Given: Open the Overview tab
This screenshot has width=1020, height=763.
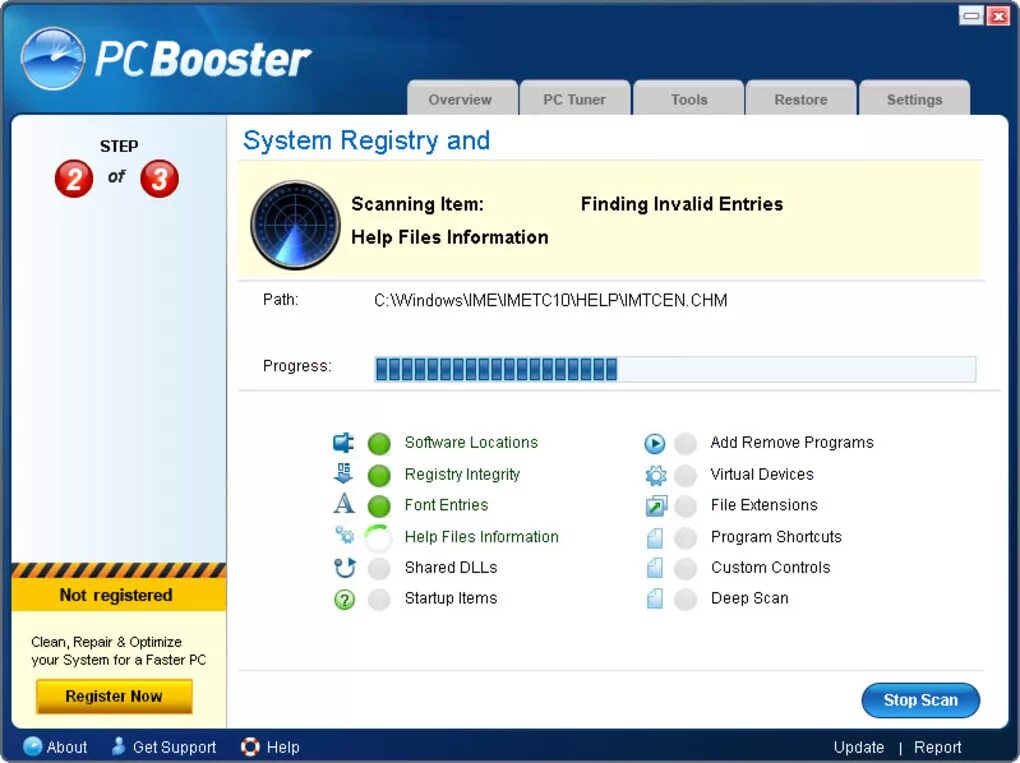Looking at the screenshot, I should point(463,98).
